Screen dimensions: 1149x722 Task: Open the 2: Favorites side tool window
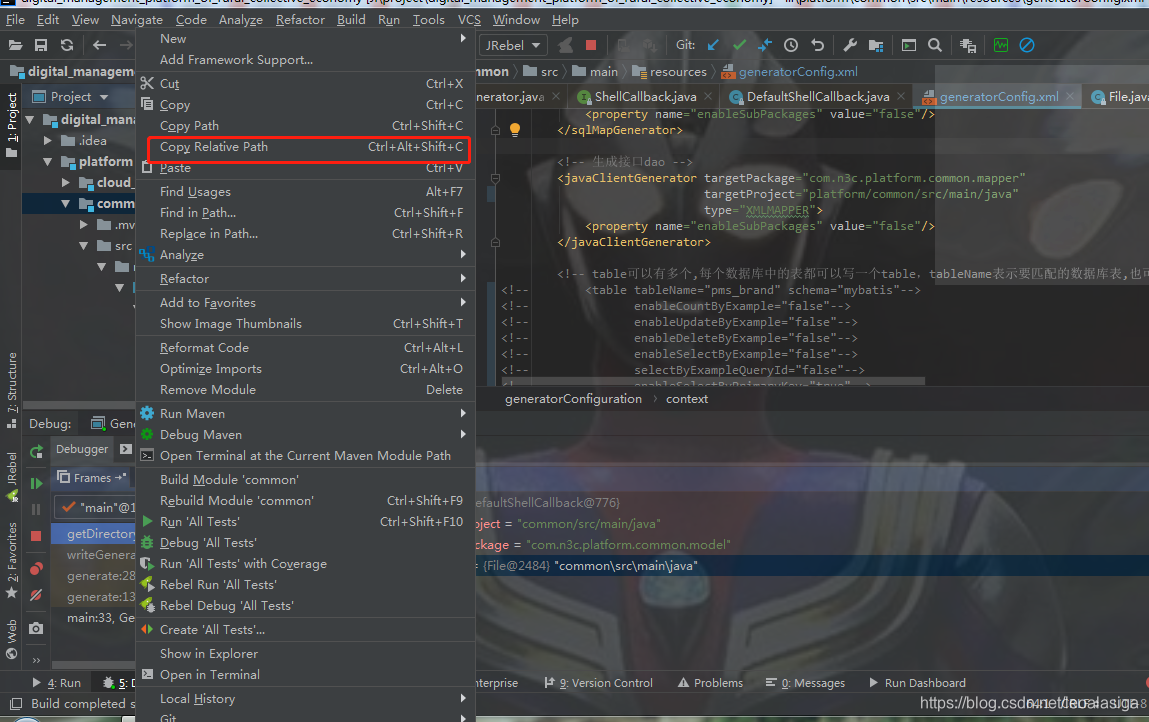11,561
